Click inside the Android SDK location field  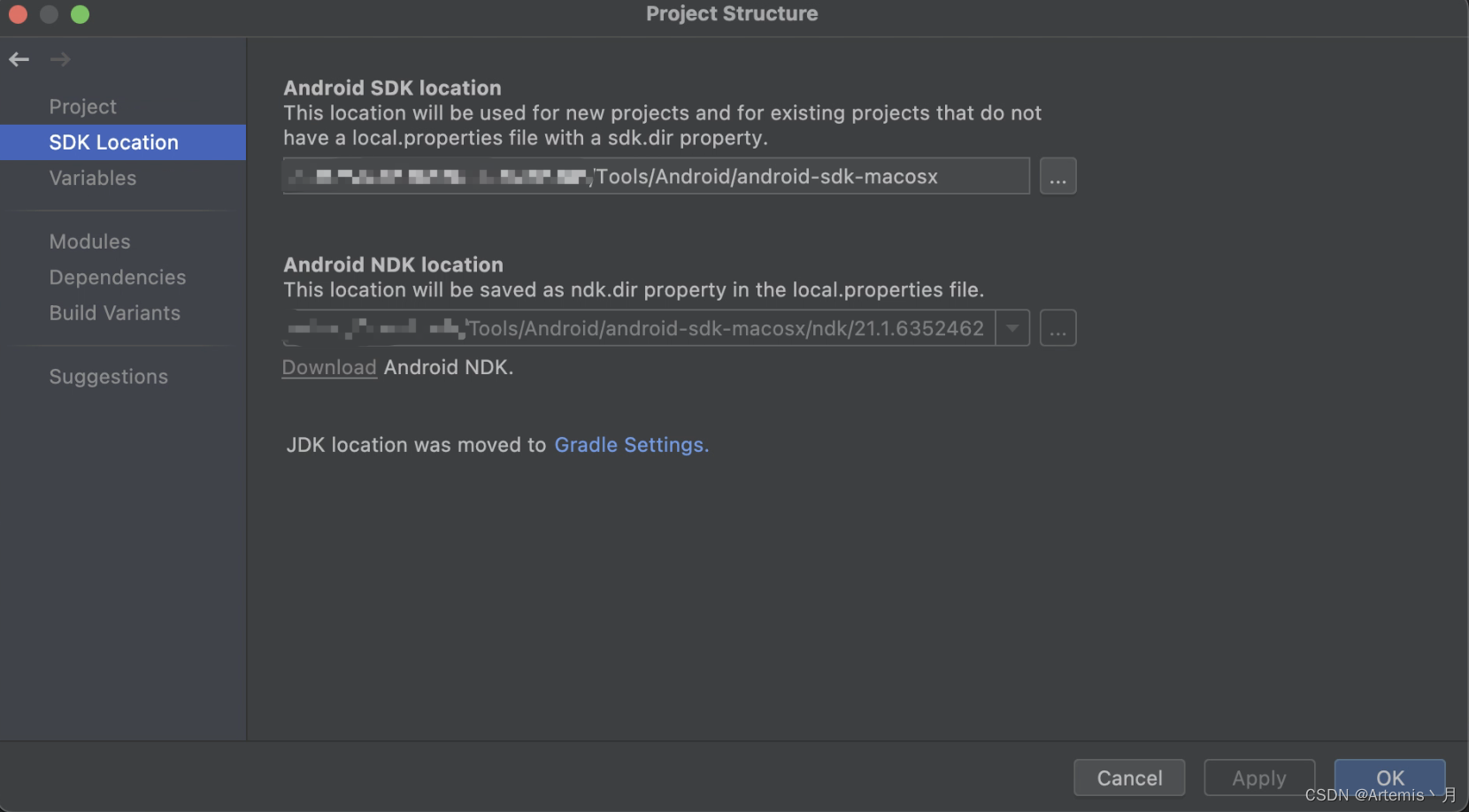pos(655,176)
